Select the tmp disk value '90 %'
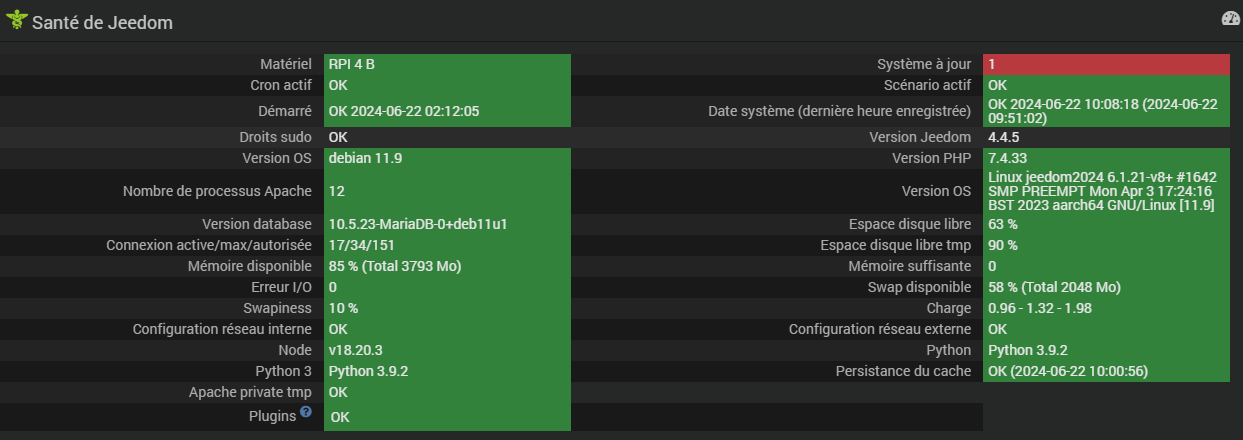The width and height of the screenshot is (1243, 440). click(1002, 245)
